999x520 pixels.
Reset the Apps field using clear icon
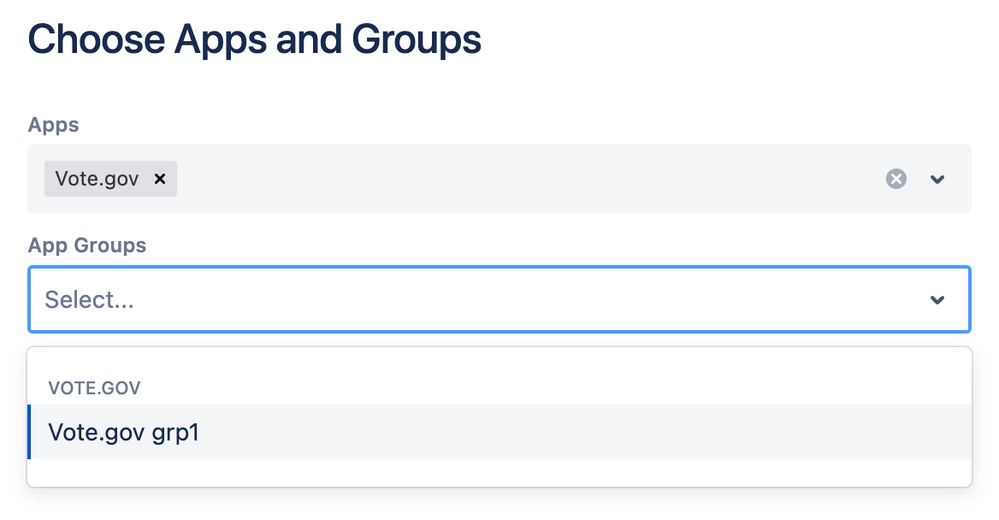(x=896, y=179)
